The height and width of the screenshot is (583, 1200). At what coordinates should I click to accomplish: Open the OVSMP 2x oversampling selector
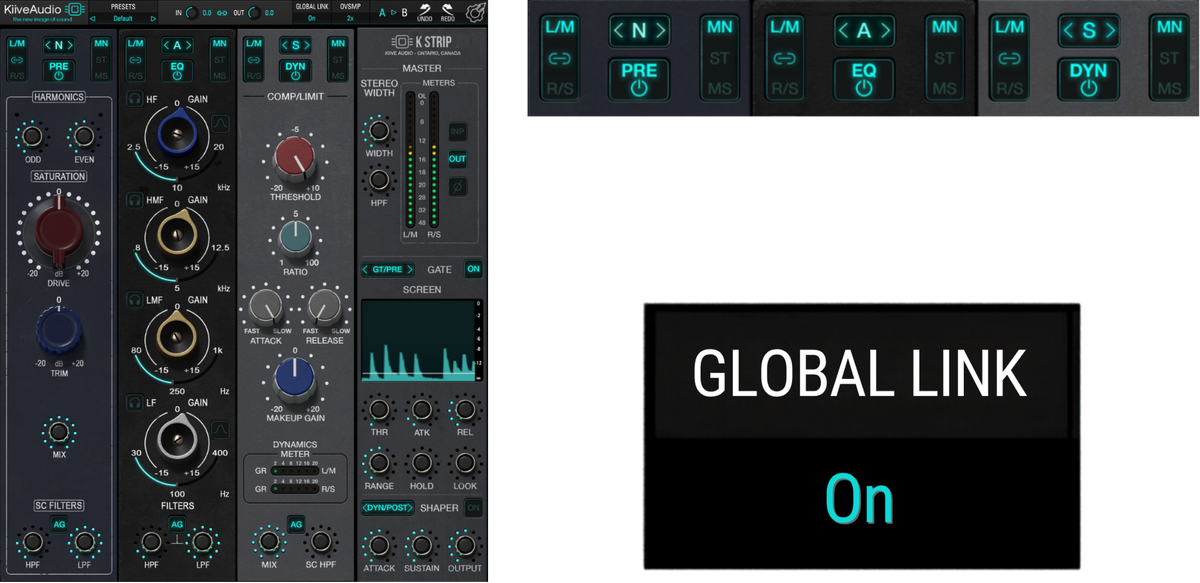pos(350,18)
